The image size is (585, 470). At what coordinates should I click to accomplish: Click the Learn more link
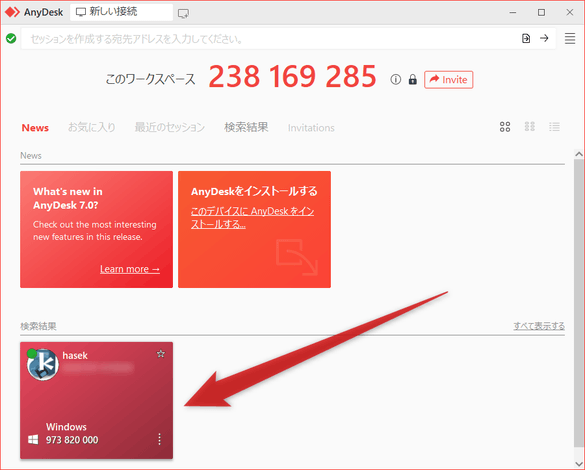130,269
